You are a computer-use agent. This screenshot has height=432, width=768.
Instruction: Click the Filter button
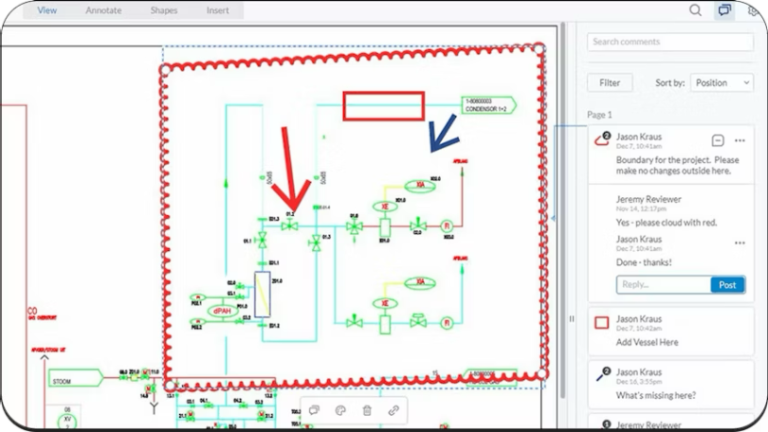click(x=609, y=83)
